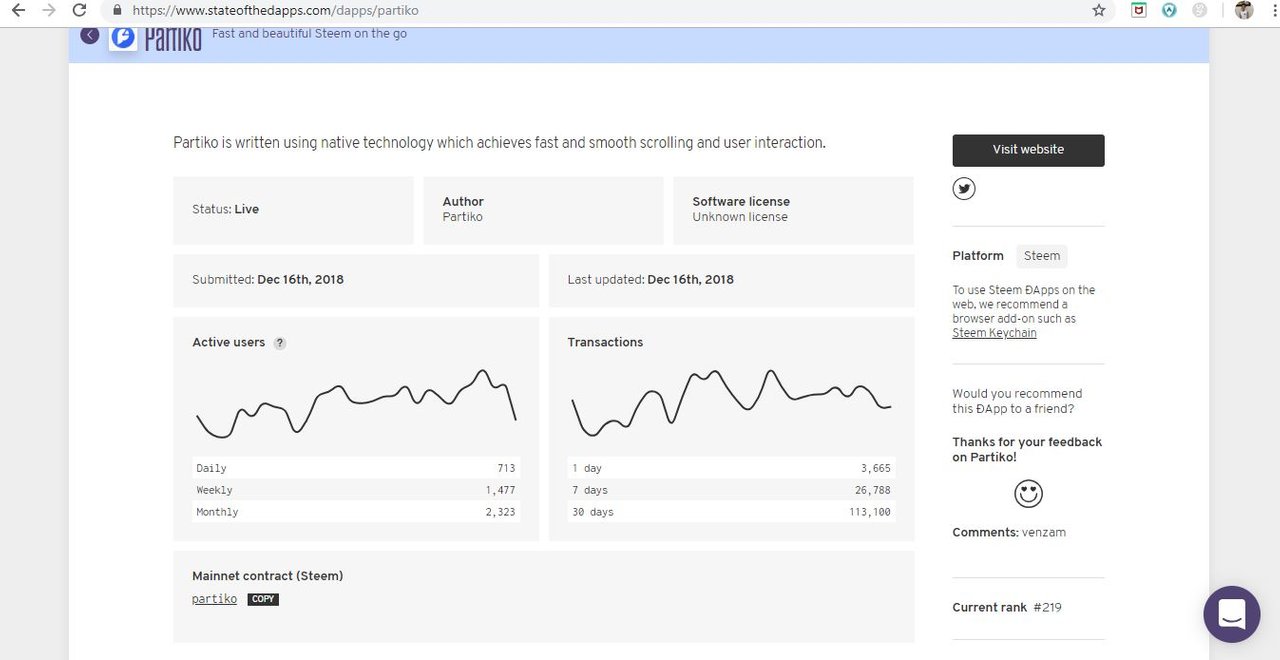Image resolution: width=1280 pixels, height=660 pixels.
Task: Click the Last updated: Dec 16th, 2018 text
Action: [x=650, y=280]
